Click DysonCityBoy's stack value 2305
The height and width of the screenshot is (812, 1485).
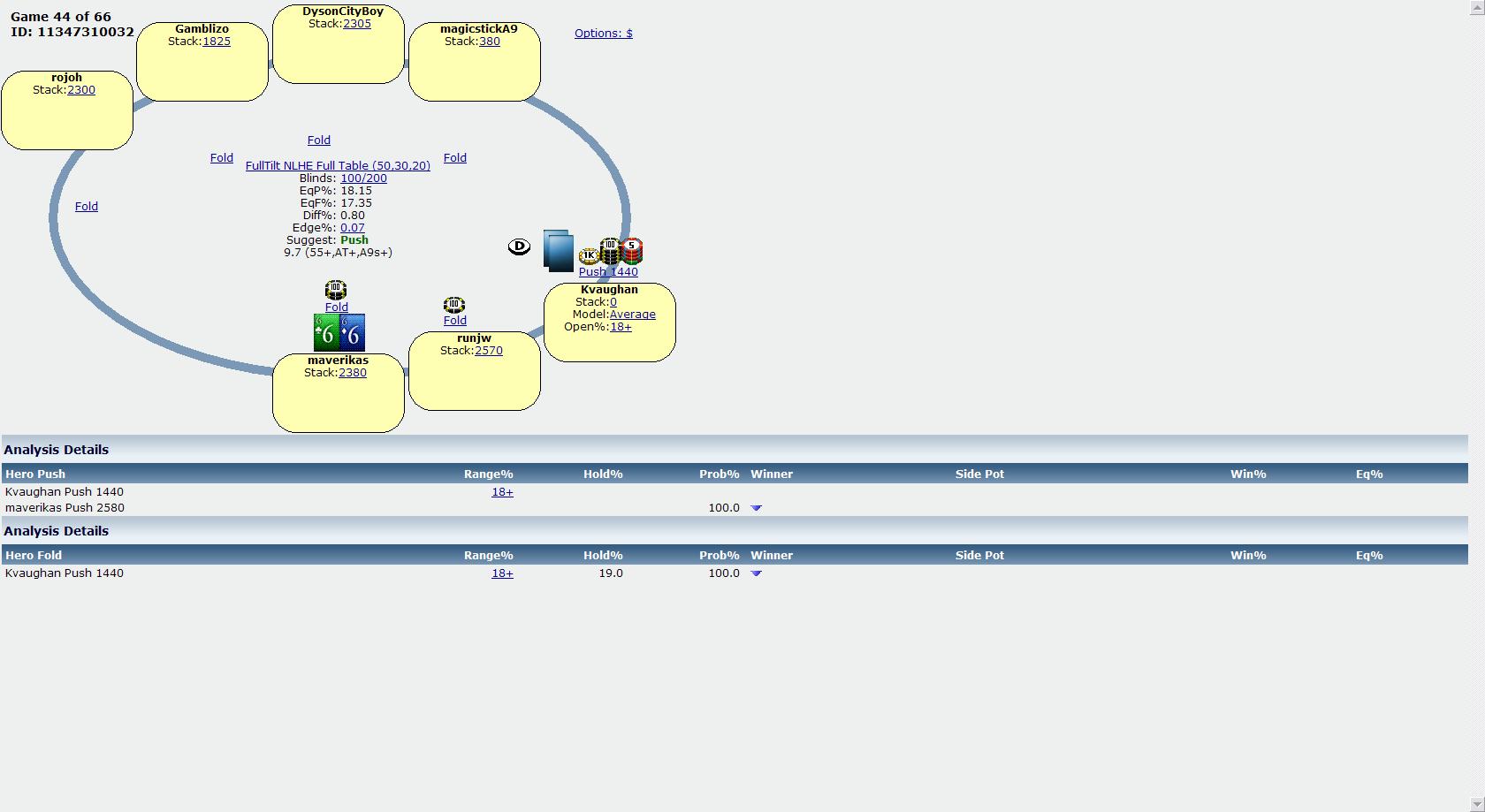(x=357, y=24)
